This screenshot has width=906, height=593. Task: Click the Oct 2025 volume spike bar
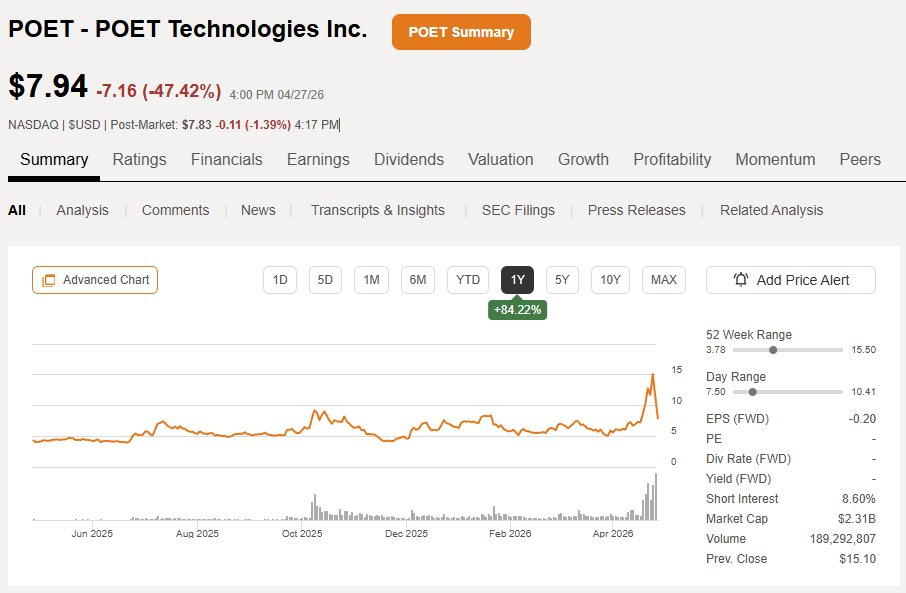pos(315,507)
